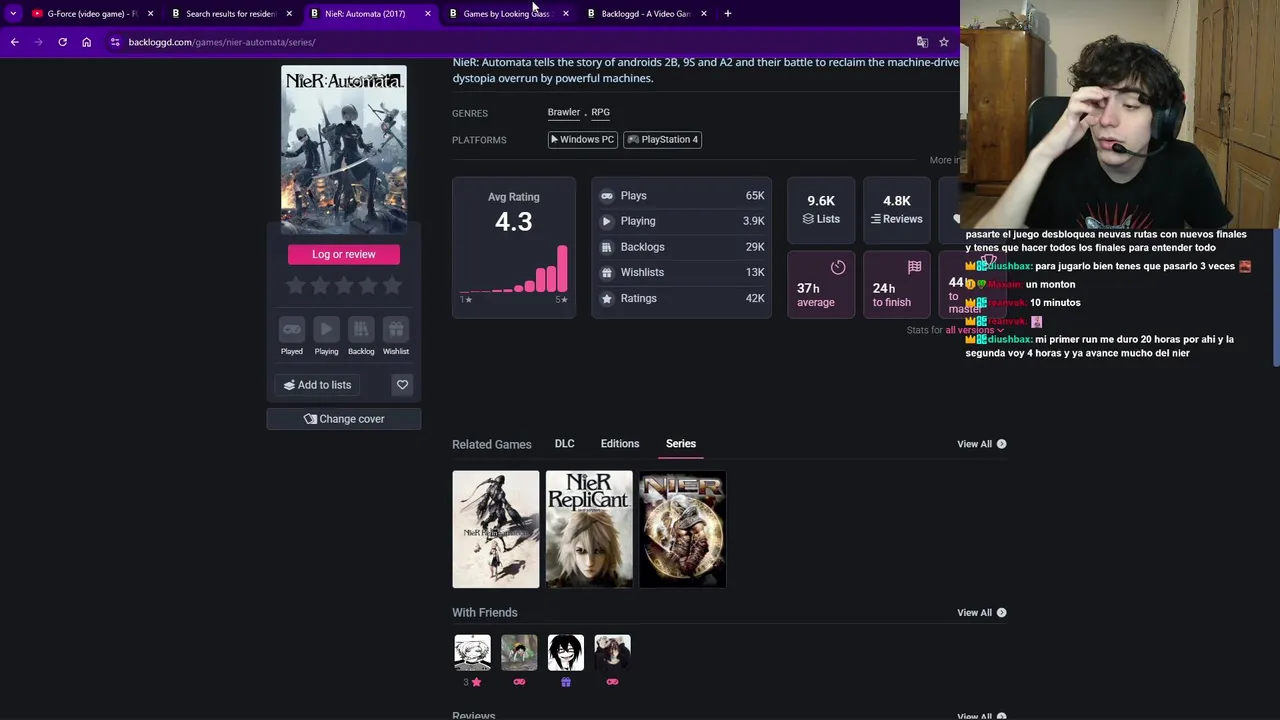This screenshot has height=720, width=1280.
Task: Open fourth friend avatar in With Friends
Action: [612, 652]
